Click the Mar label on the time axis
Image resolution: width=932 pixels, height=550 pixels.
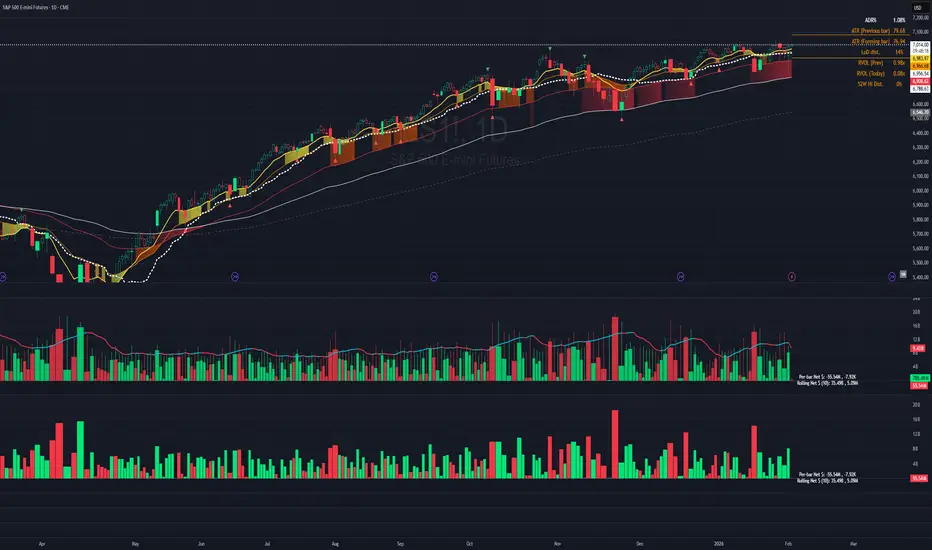[x=854, y=543]
